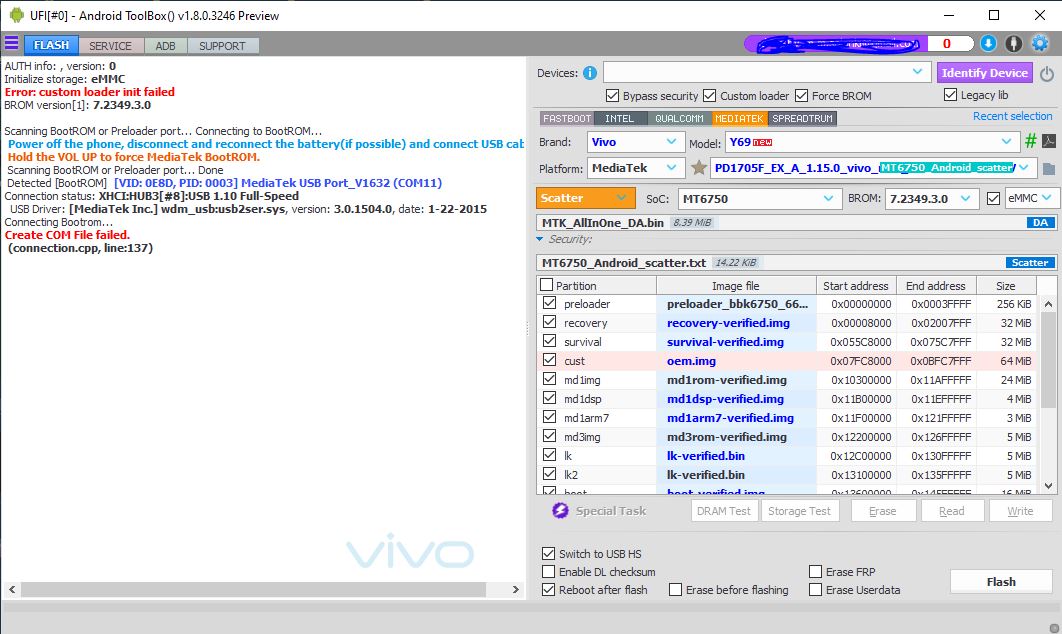Click the Identify Device button
The image size is (1062, 634).
click(984, 72)
